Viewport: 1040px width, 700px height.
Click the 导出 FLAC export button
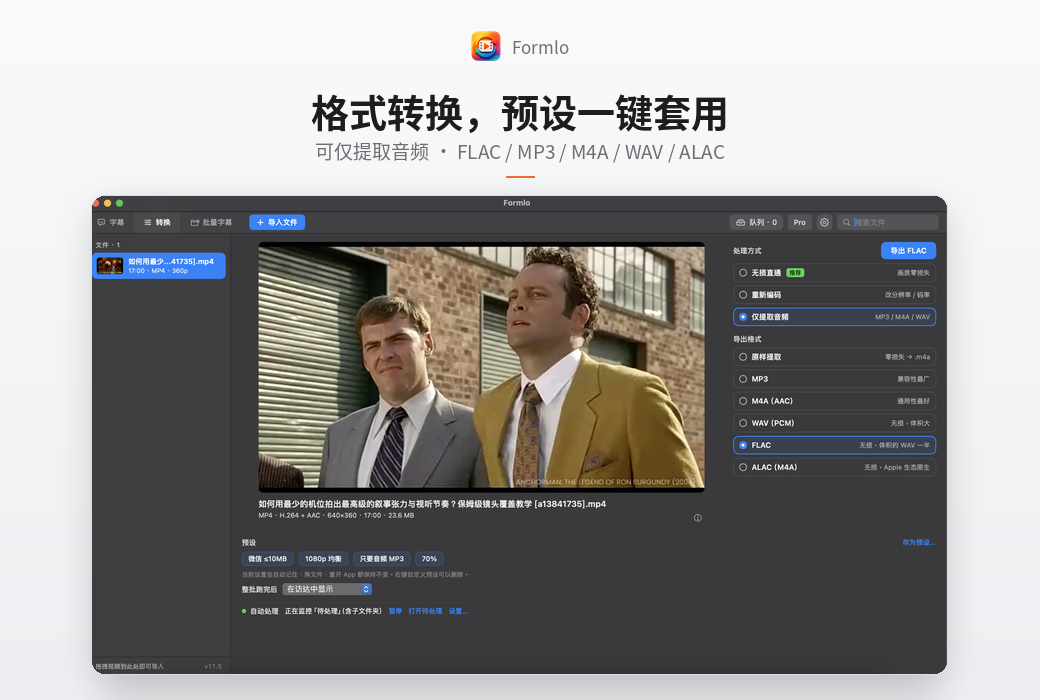pos(908,251)
